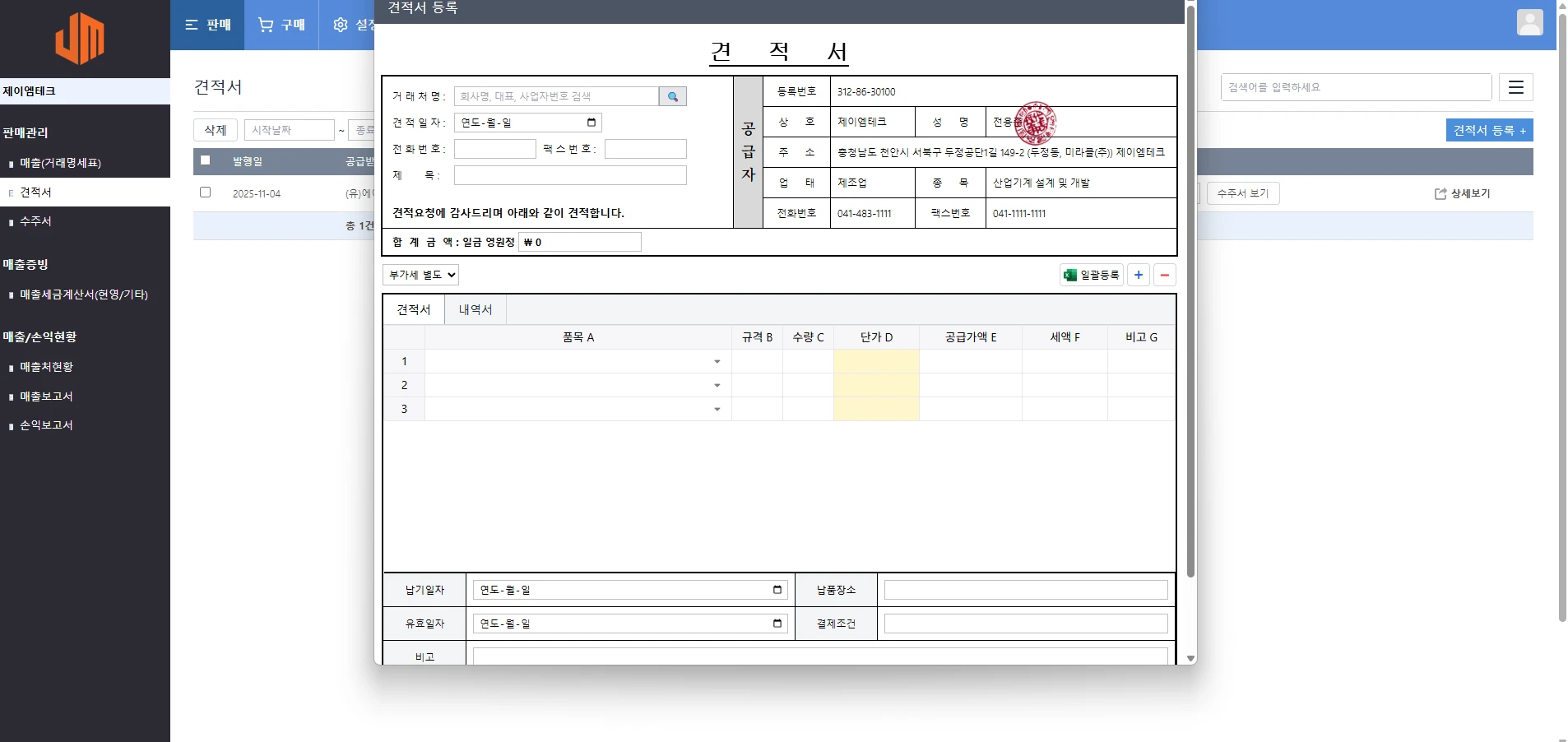Click the 설정 gear icon in toolbar
Viewport: 1568px width, 742px height.
pyautogui.click(x=340, y=25)
